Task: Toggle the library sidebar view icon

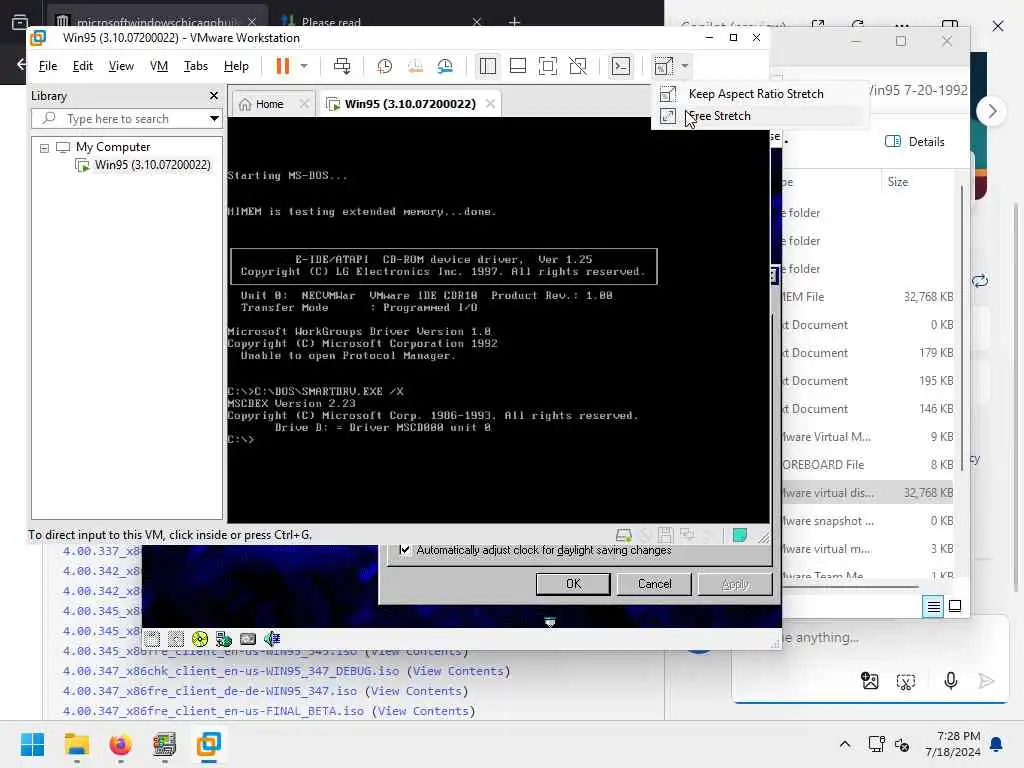Action: pos(488,66)
